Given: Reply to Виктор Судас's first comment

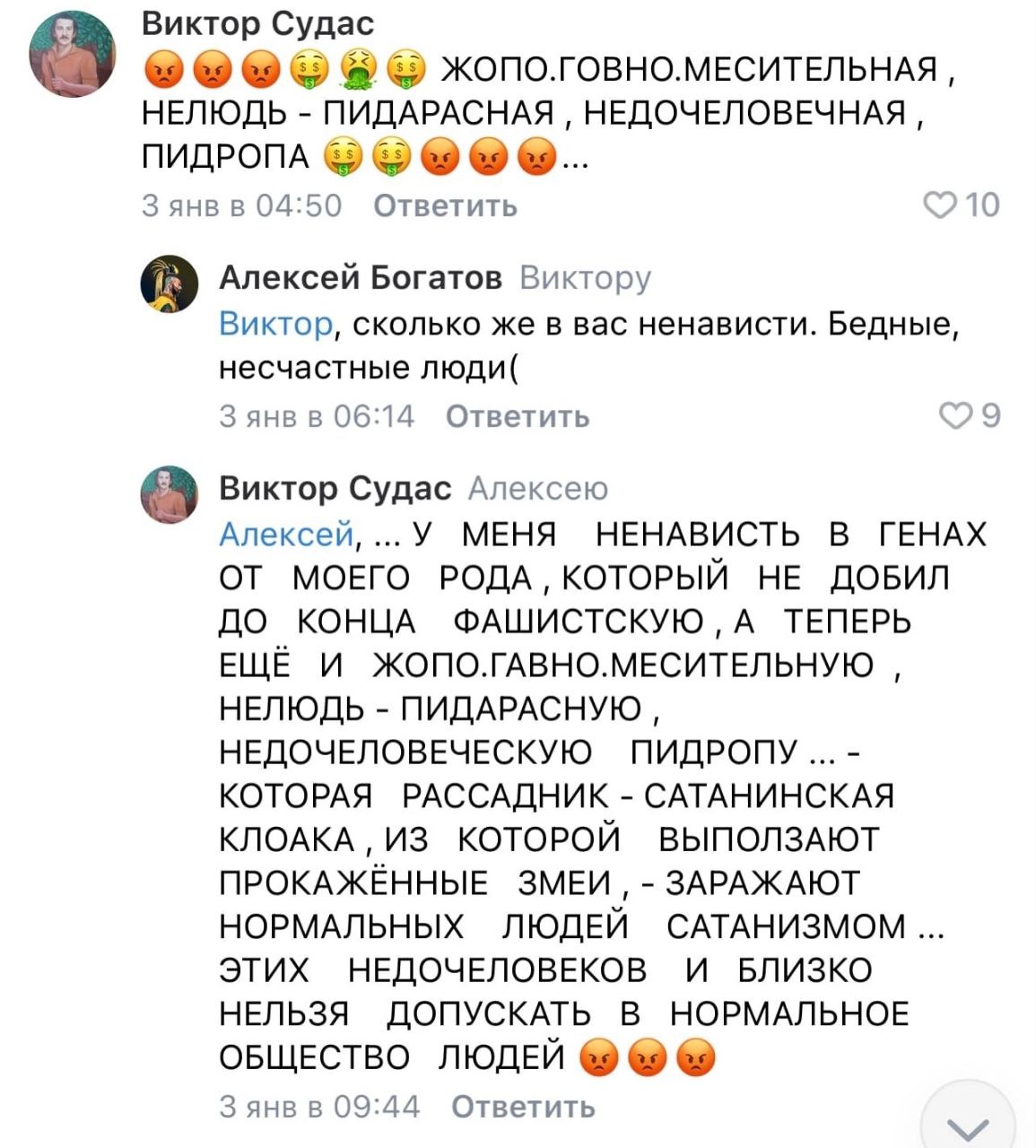Looking at the screenshot, I should coord(447,206).
